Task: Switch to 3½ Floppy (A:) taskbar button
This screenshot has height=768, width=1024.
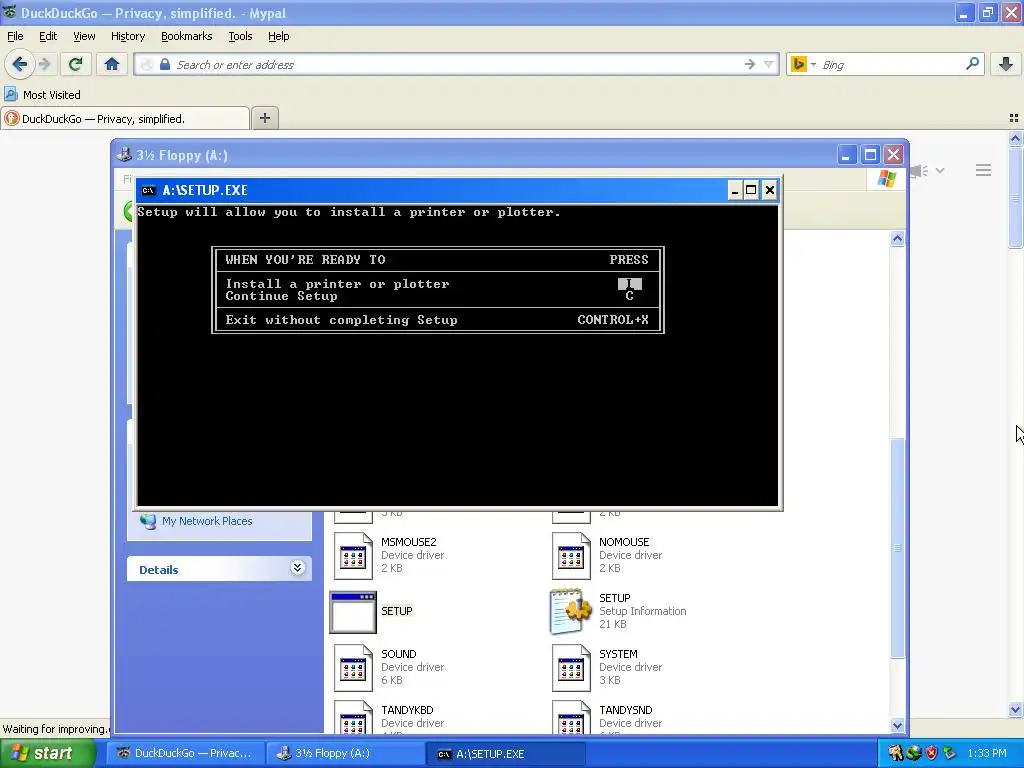Action: coord(345,754)
